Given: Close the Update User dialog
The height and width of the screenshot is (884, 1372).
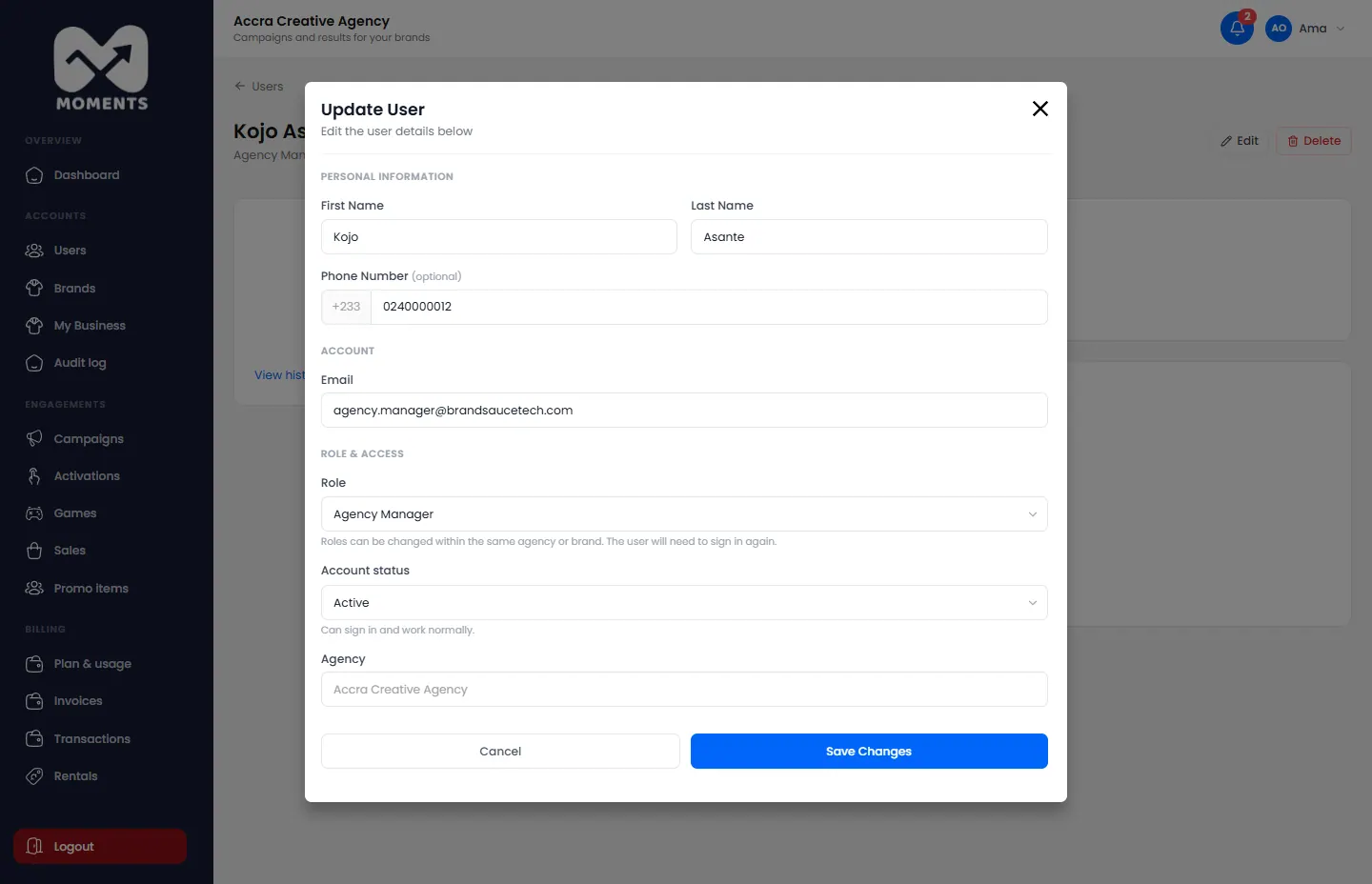Looking at the screenshot, I should 1040,109.
